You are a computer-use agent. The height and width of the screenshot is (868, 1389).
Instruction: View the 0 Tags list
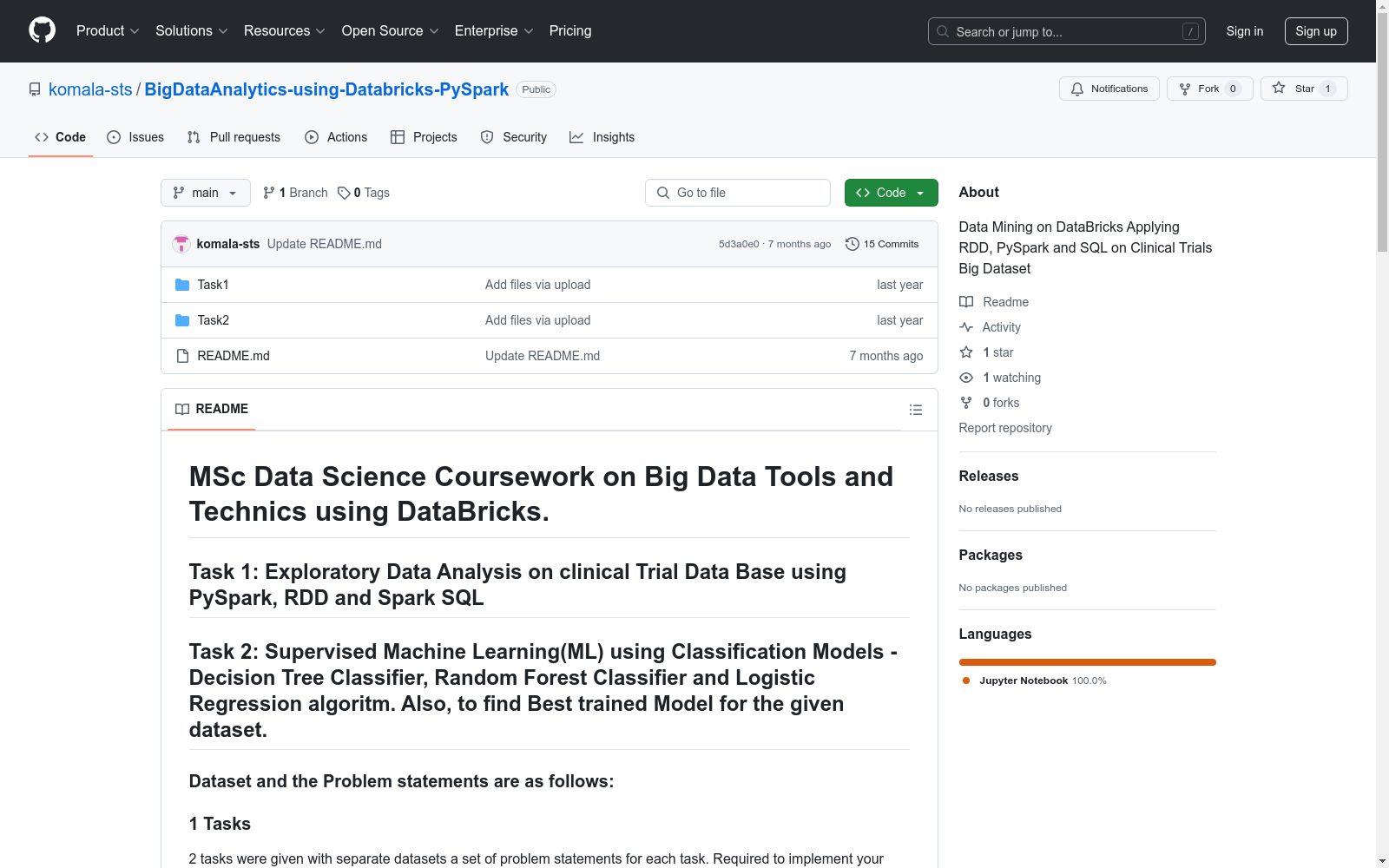pos(364,193)
